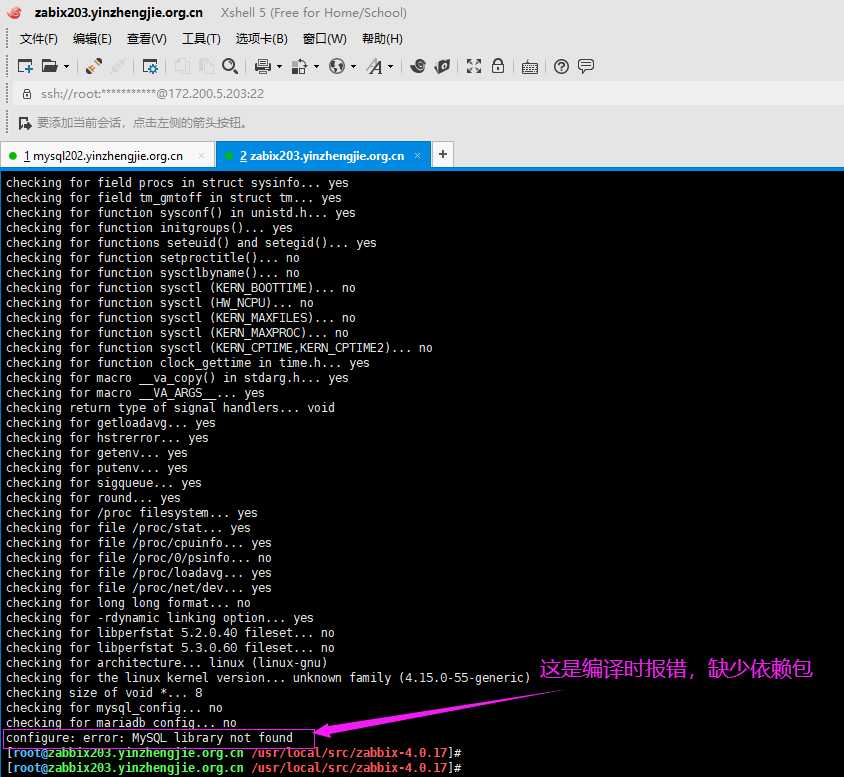Click 'checking for long long format... no' line

pos(128,603)
